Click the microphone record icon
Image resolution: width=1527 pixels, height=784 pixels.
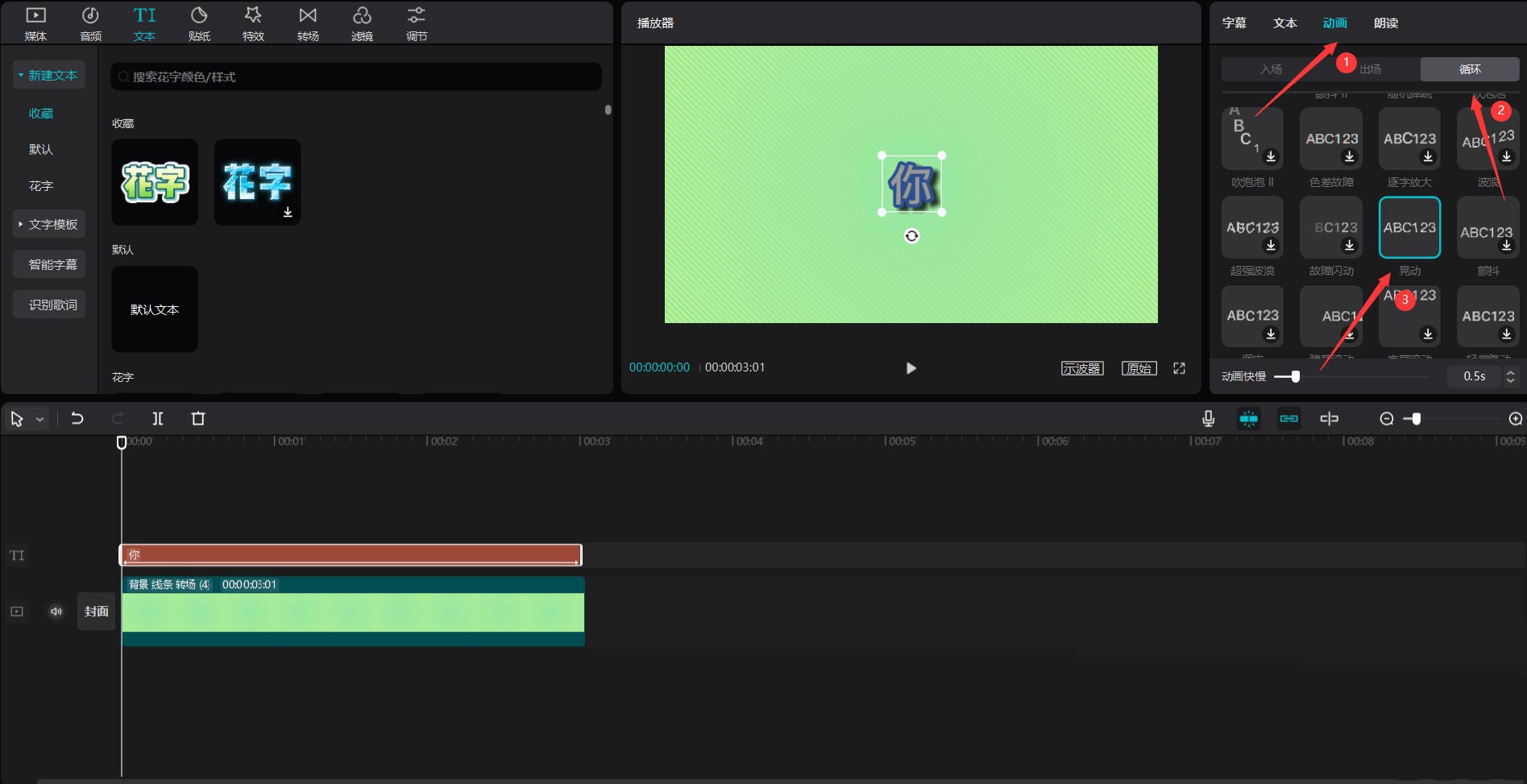(1208, 418)
